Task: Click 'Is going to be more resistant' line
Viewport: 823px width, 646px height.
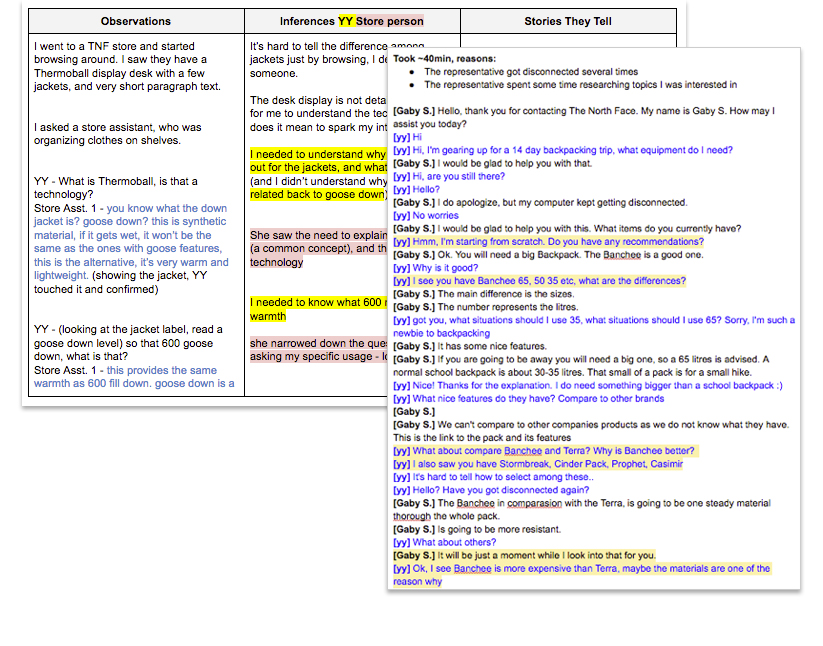Action: pyautogui.click(x=477, y=529)
